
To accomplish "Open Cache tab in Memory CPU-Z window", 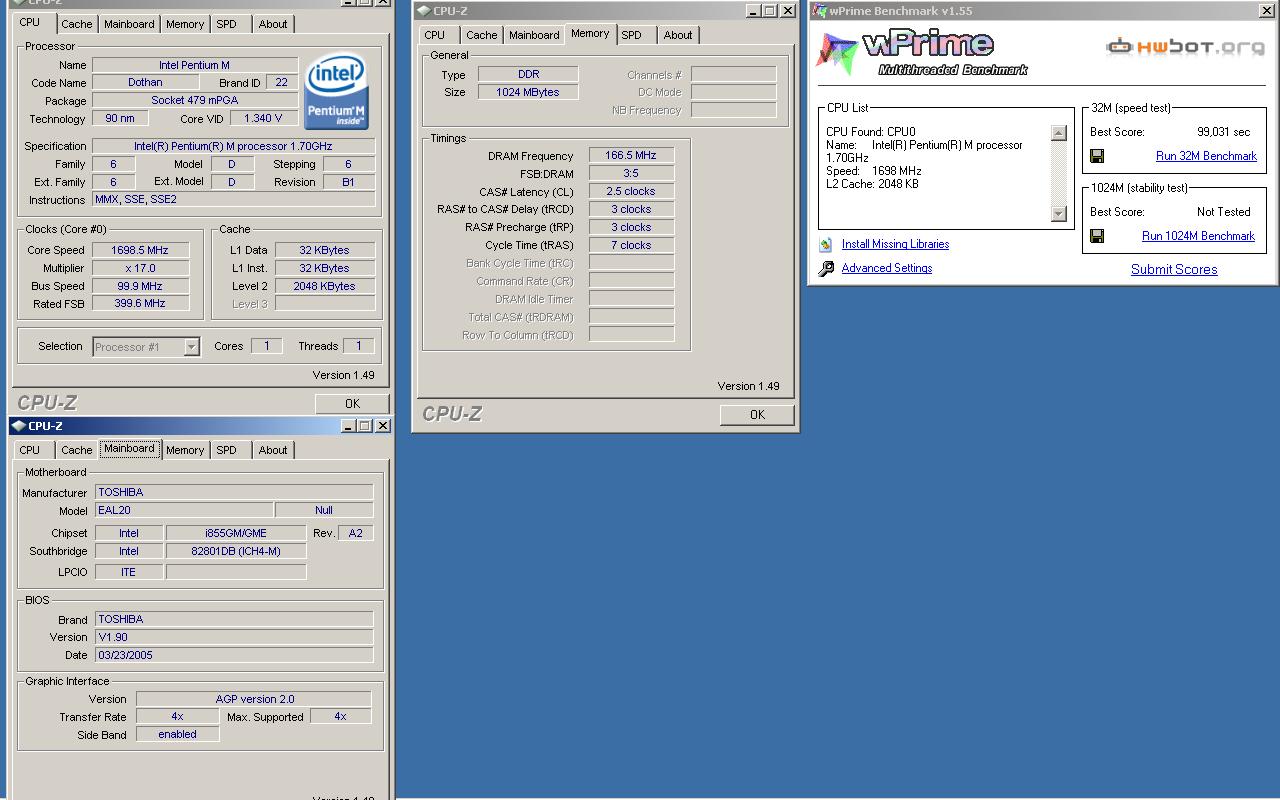I will coord(481,35).
